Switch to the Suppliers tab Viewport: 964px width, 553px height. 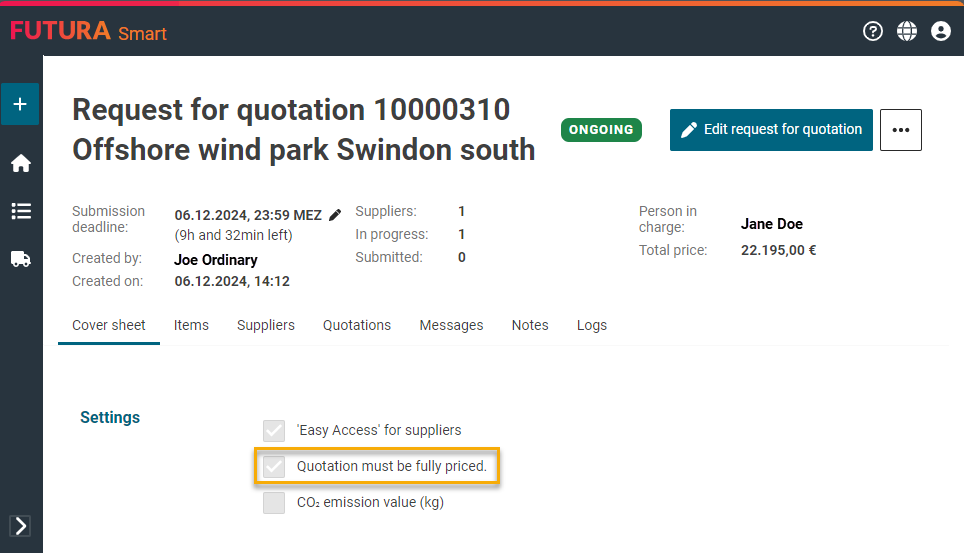[x=266, y=325]
